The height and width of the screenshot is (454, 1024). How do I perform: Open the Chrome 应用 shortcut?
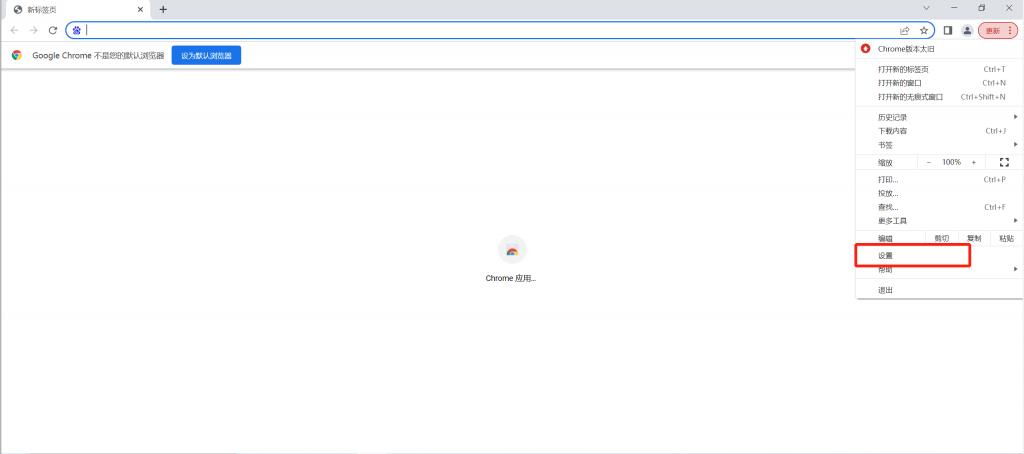[511, 259]
